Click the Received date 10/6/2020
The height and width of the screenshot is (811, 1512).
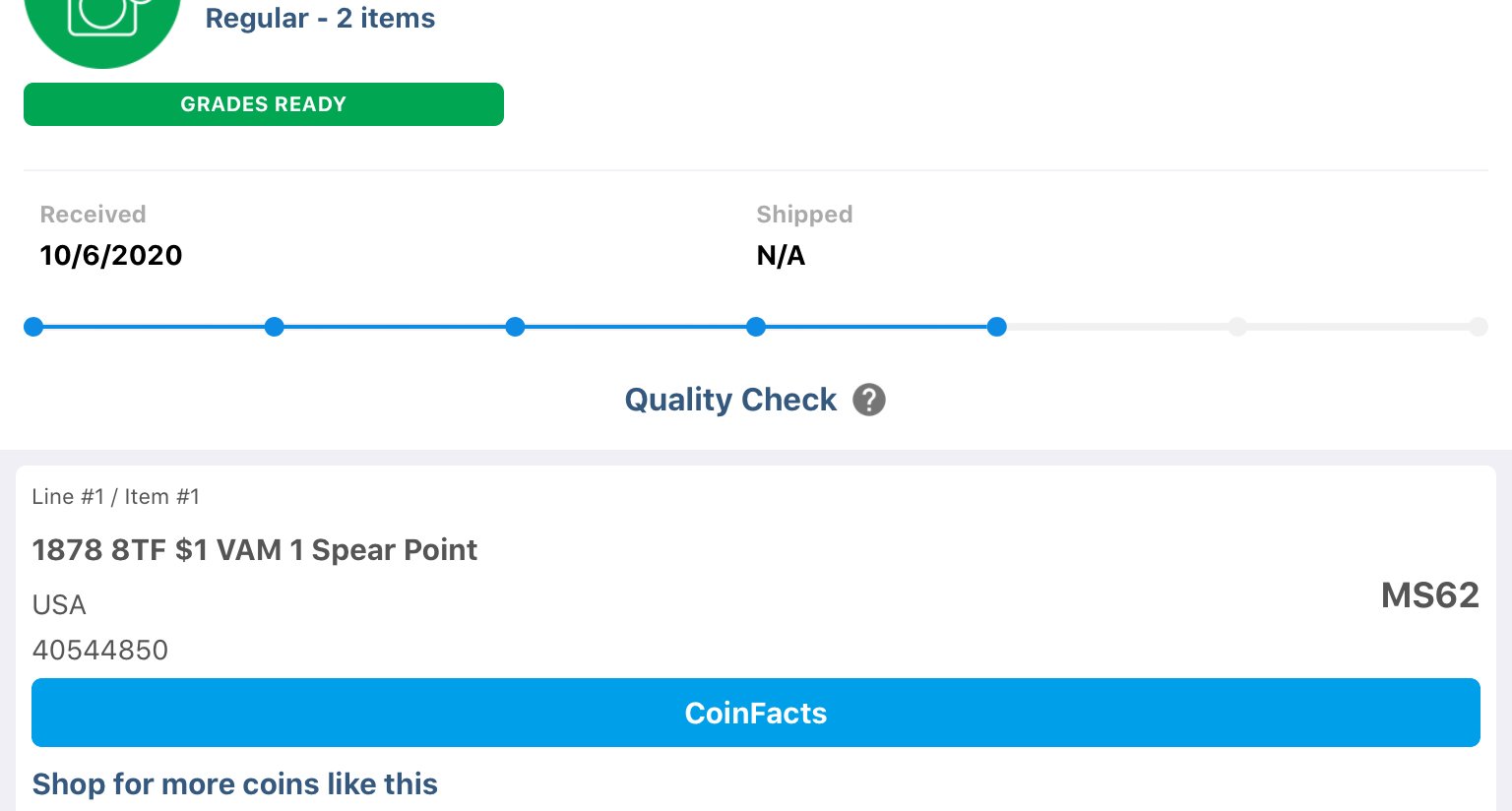(x=111, y=255)
